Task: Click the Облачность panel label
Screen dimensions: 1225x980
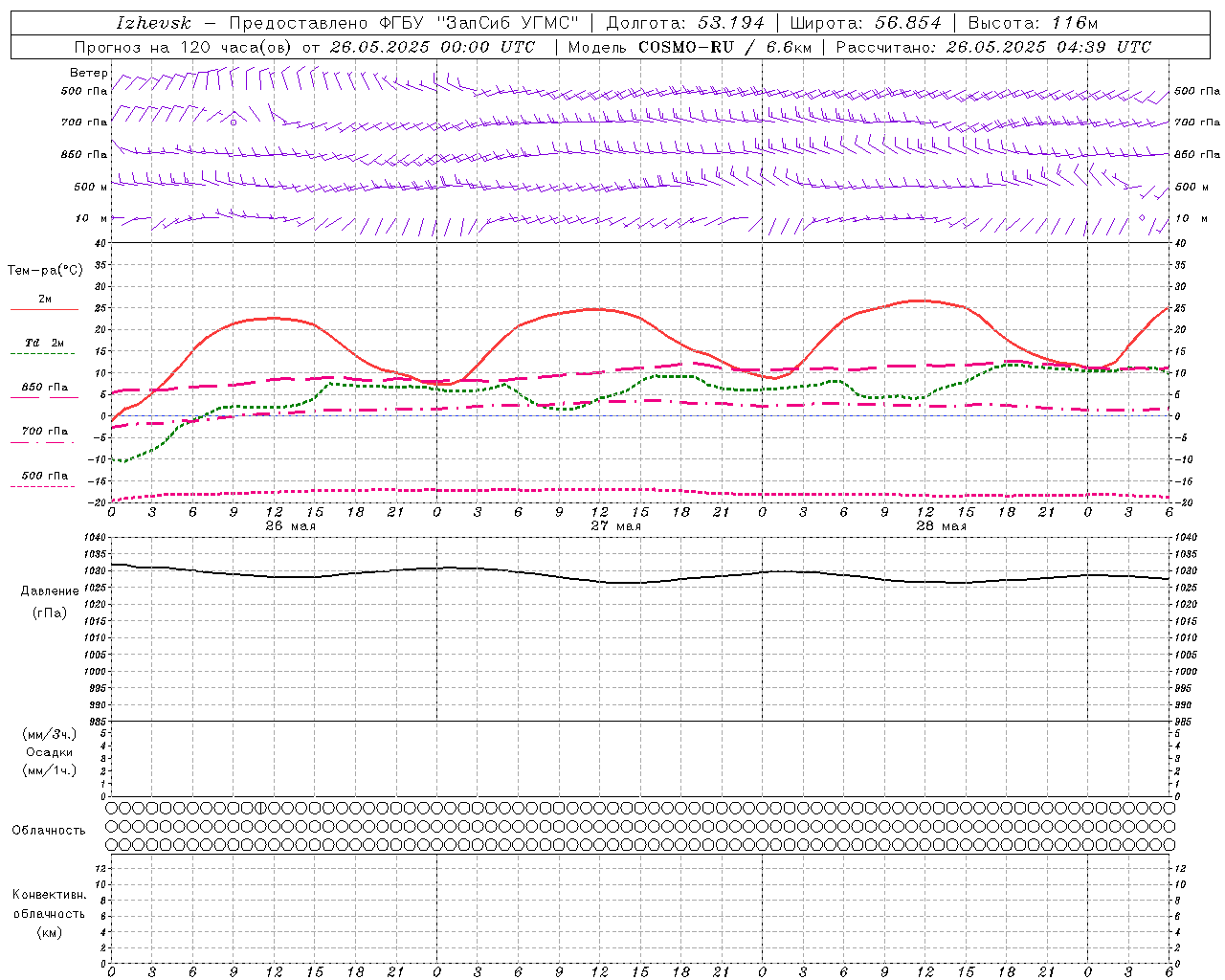Action: click(49, 831)
